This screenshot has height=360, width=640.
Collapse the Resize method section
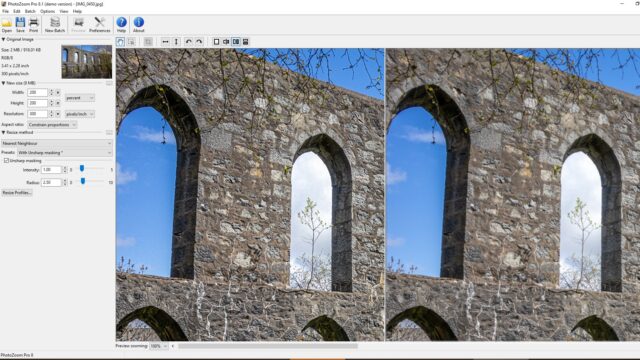click(x=3, y=132)
